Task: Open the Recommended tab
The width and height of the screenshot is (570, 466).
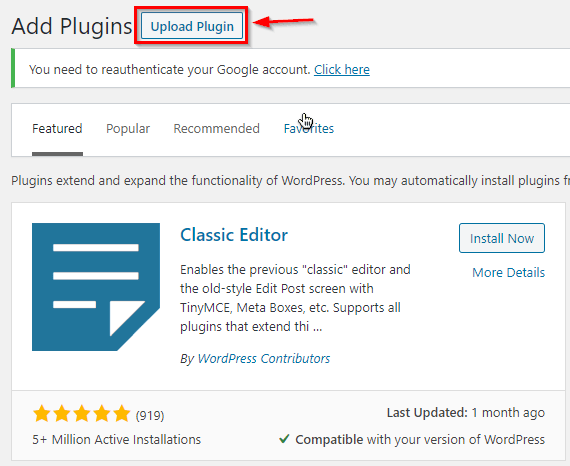Action: click(216, 128)
